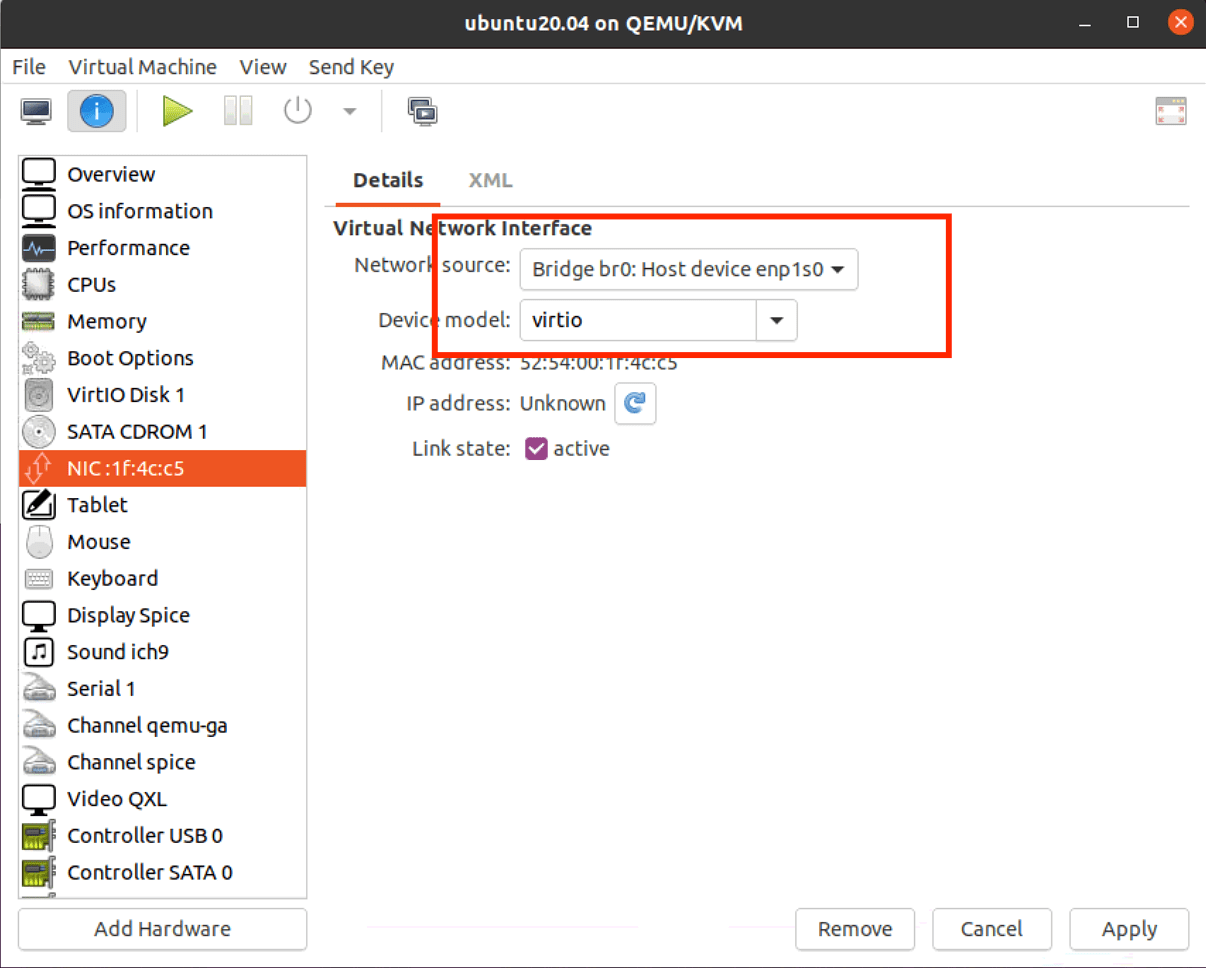
Task: Refresh the IP address with the reload icon
Action: pyautogui.click(x=635, y=403)
